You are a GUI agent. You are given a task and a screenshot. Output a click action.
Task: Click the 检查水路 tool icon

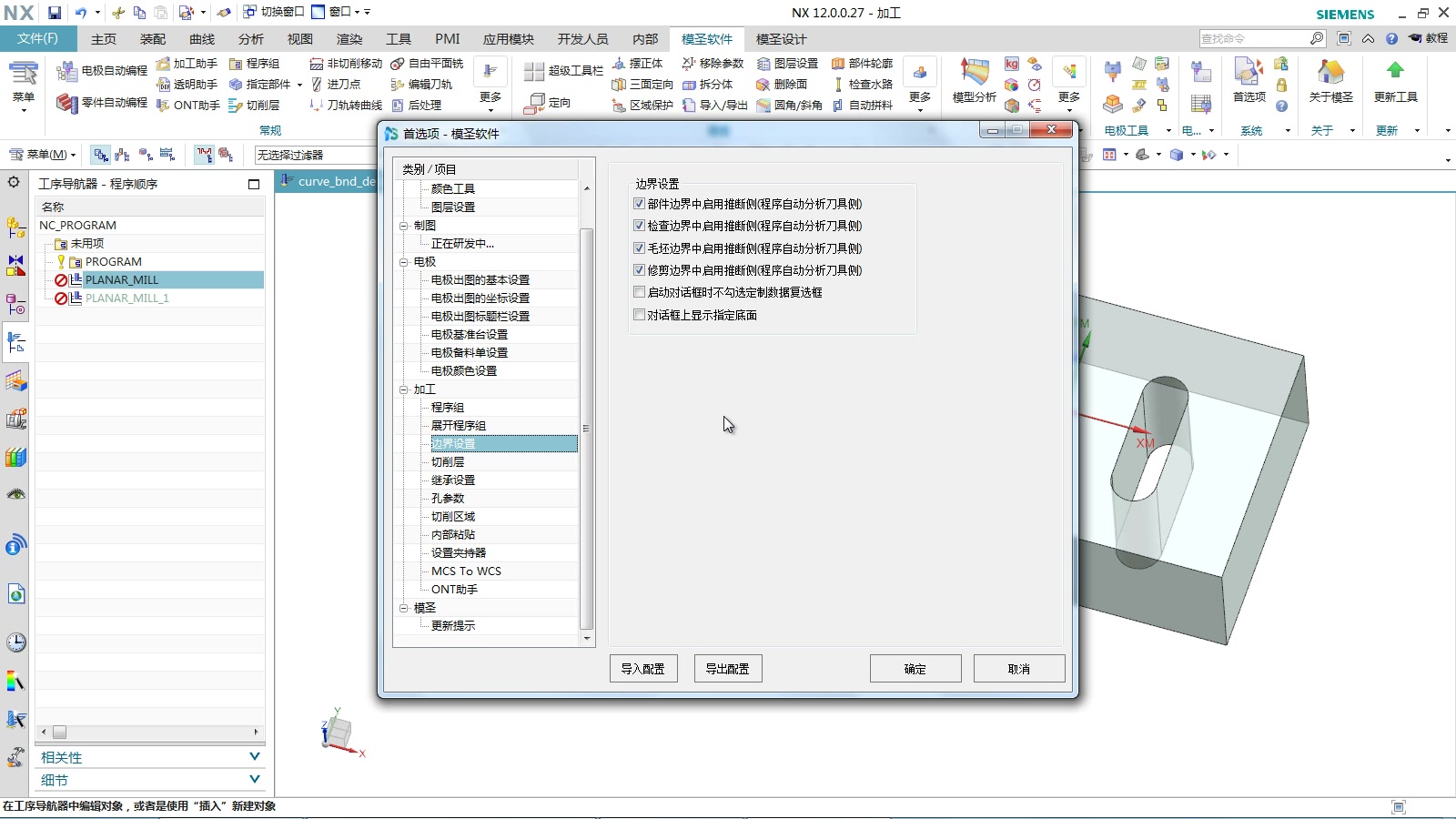coord(838,85)
